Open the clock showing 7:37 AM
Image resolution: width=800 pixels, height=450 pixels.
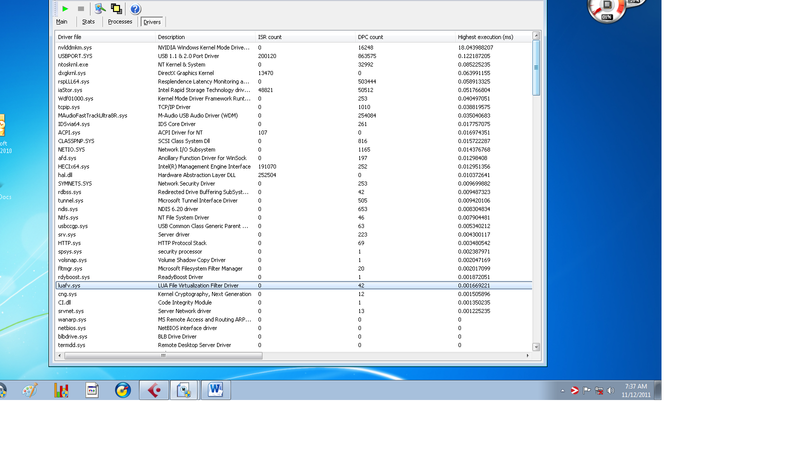636,391
